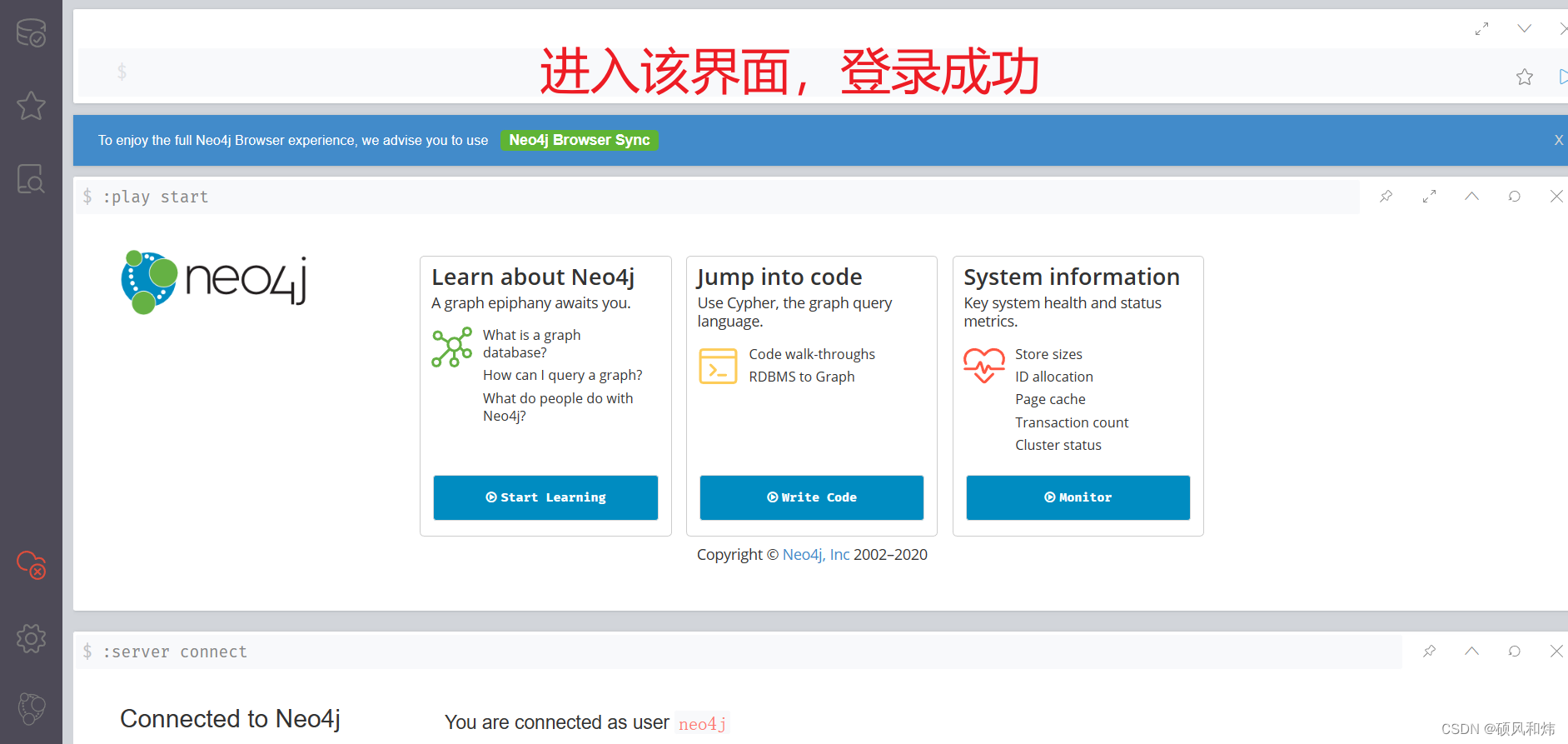Collapse the editor with chevron down
The height and width of the screenshot is (744, 1568).
tap(1524, 28)
